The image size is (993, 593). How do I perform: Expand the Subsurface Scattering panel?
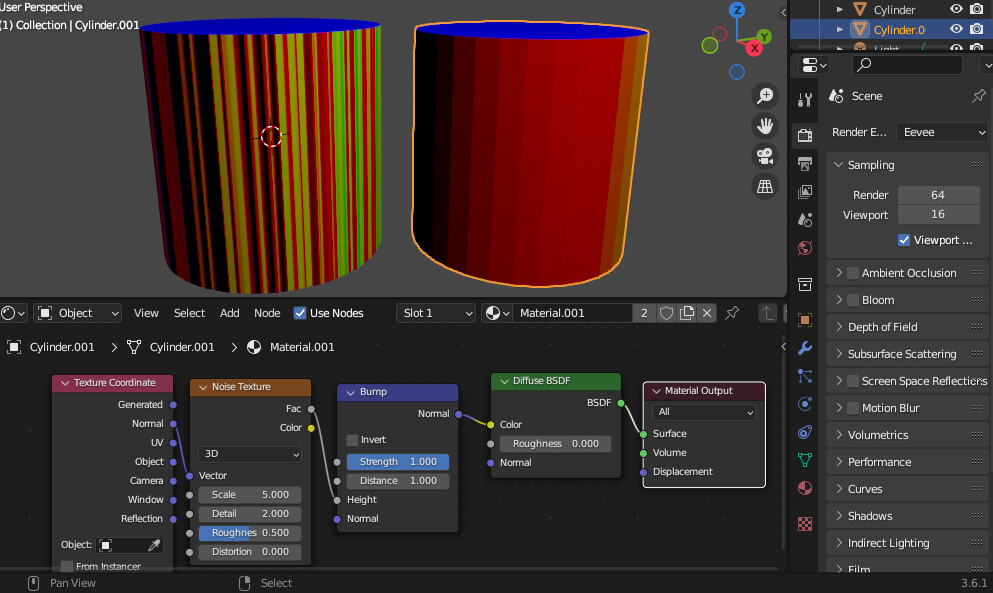click(838, 354)
